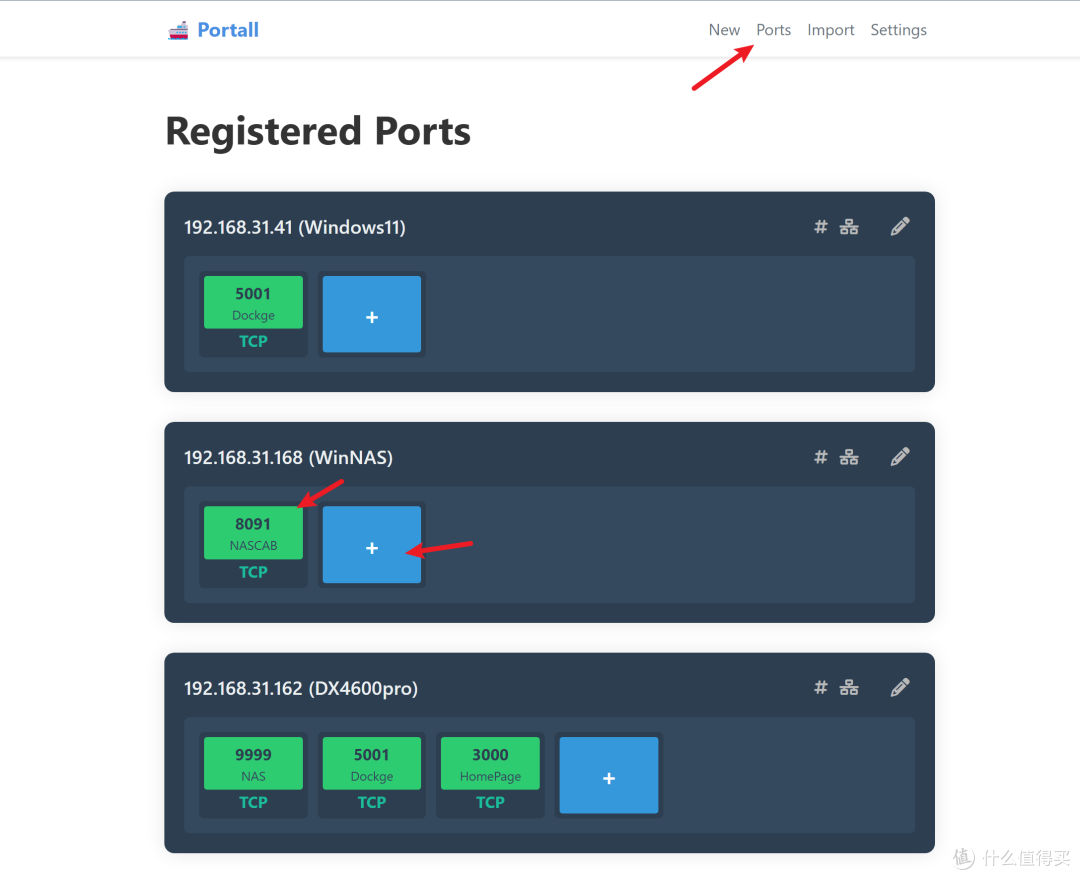The height and width of the screenshot is (880, 1080).
Task: Add a port to the DX4600pro host
Action: (608, 775)
